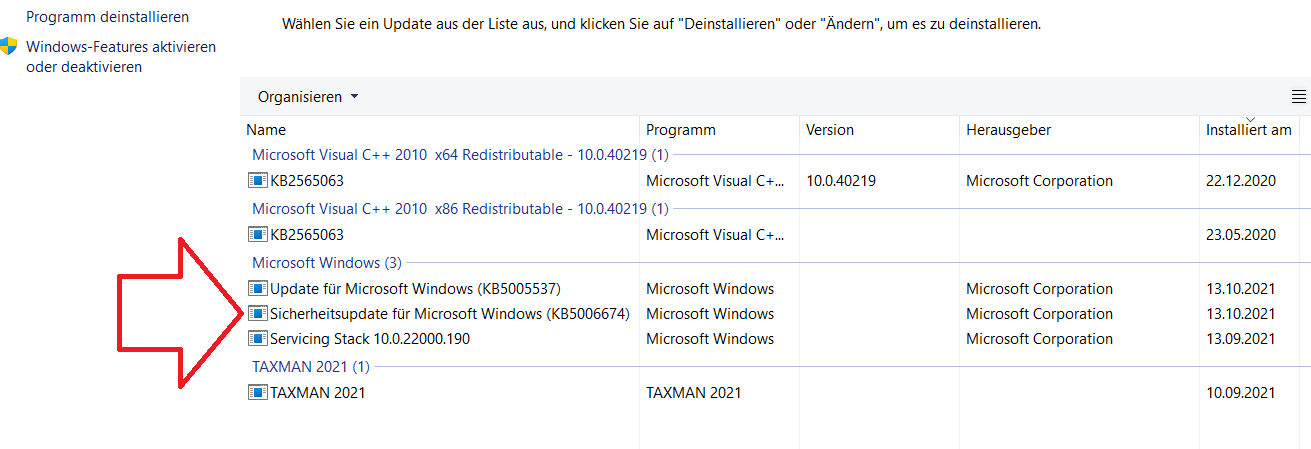The height and width of the screenshot is (449, 1311).
Task: Open the Organisieren dropdown
Action: point(308,97)
